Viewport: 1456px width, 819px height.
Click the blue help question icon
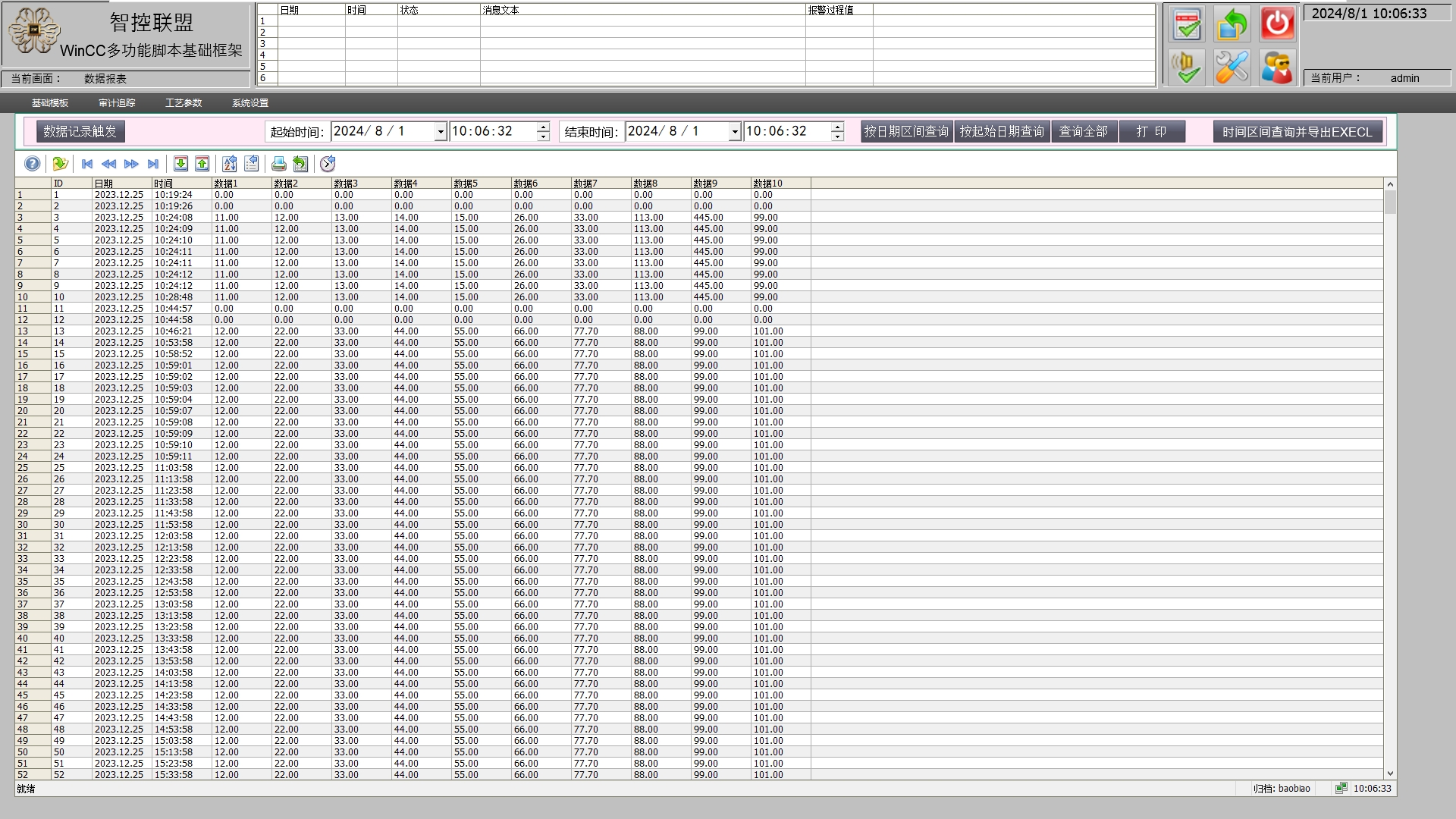click(x=32, y=164)
